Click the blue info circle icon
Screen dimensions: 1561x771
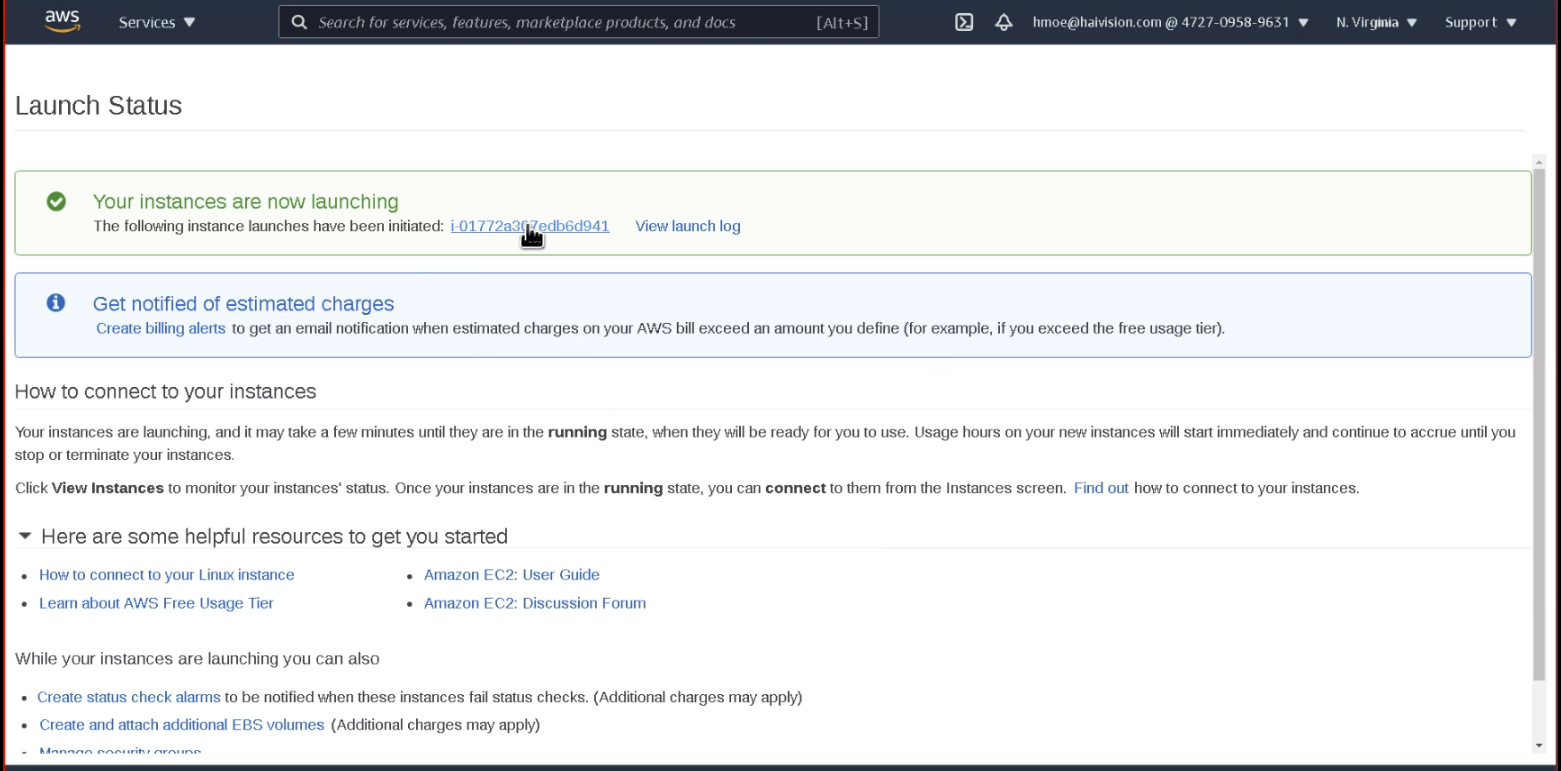(57, 303)
